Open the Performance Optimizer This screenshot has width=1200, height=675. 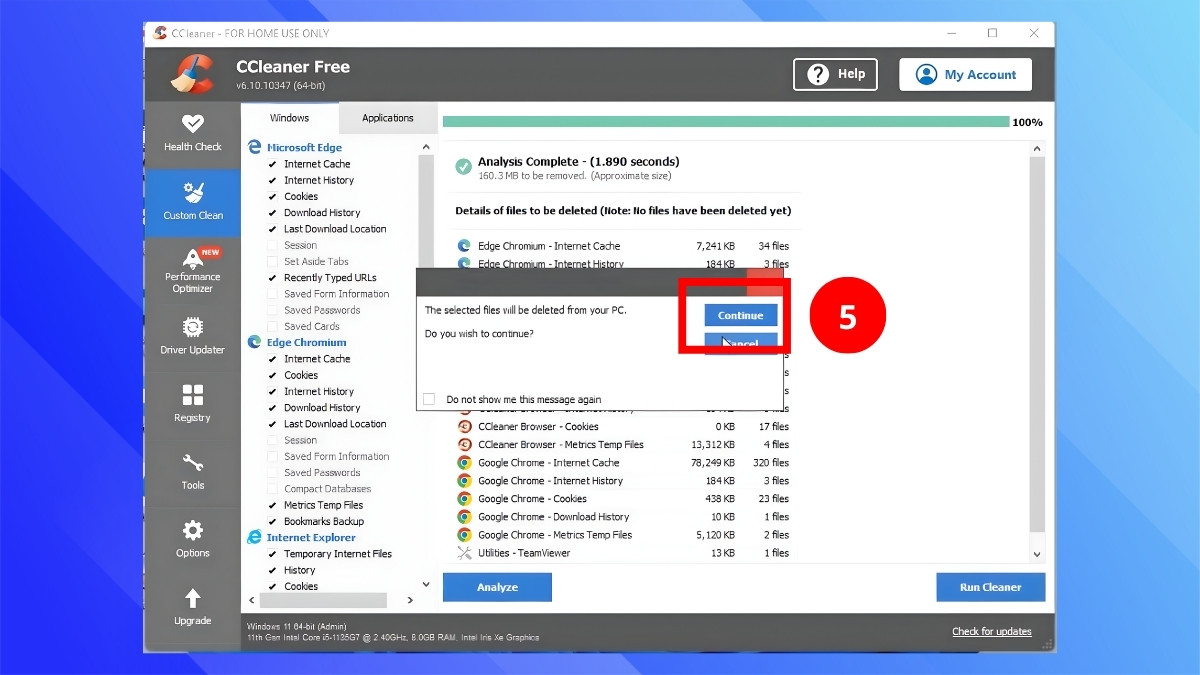192,270
